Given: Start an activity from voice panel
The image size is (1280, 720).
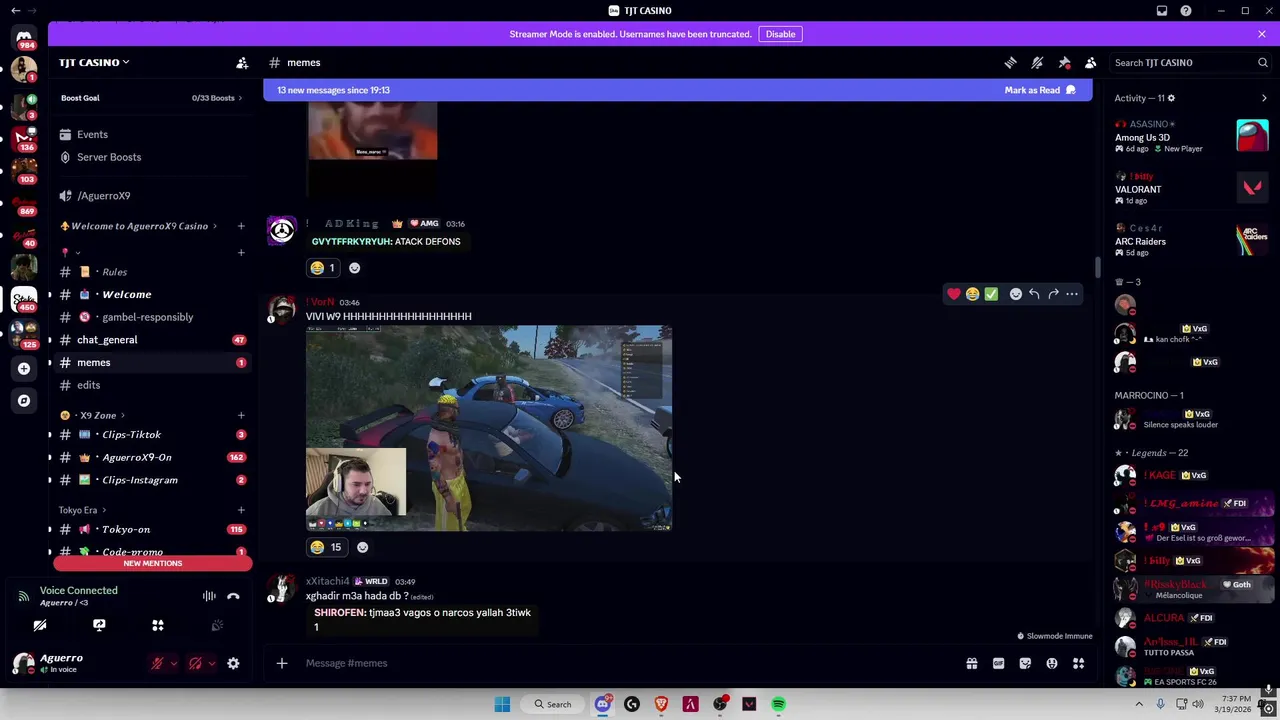Looking at the screenshot, I should pyautogui.click(x=157, y=626).
